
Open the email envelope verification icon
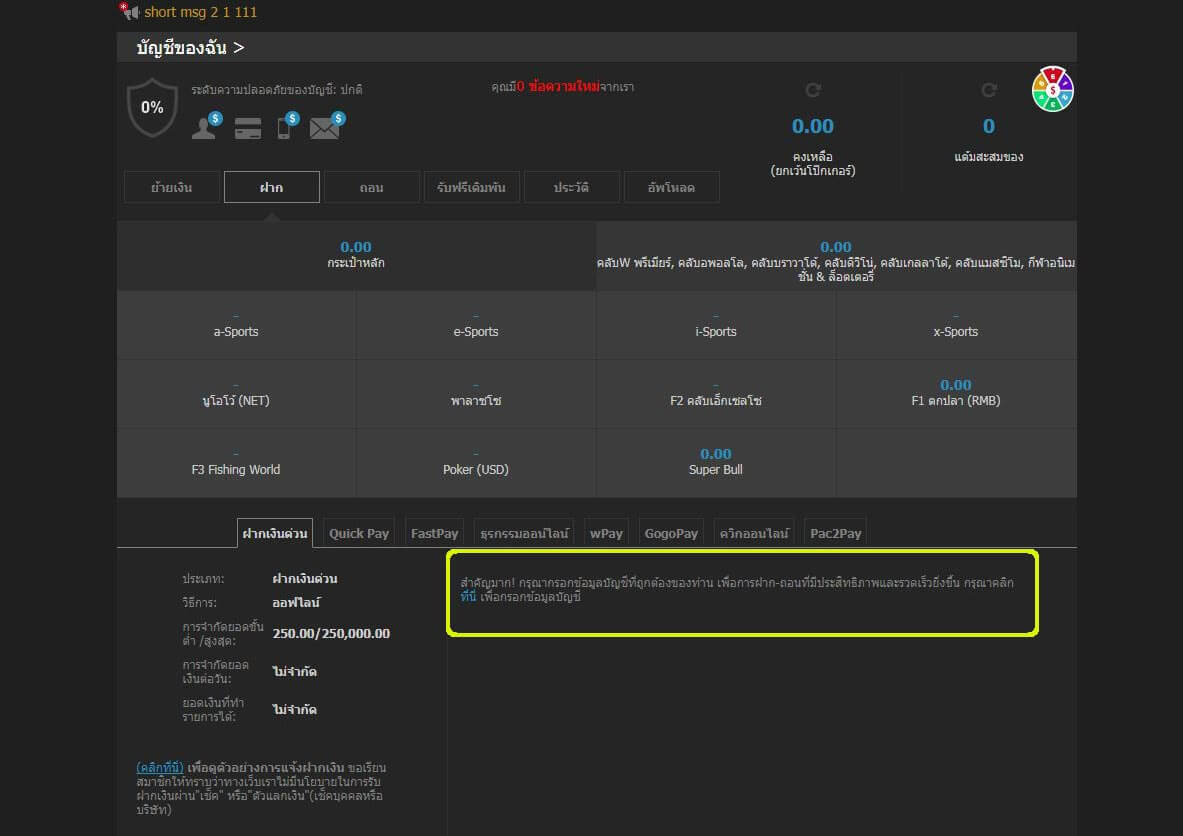pos(327,126)
